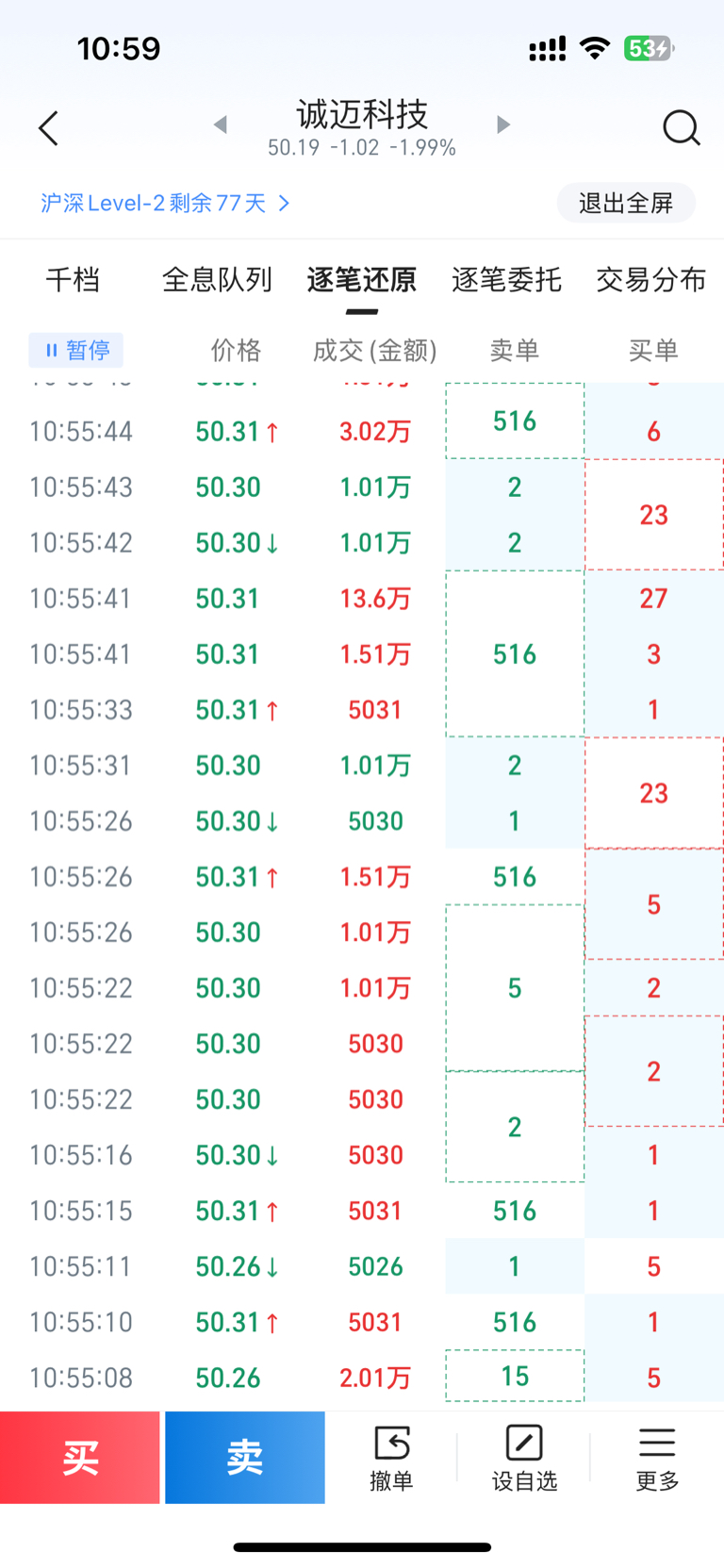Select the 10:55:11 trade row at 50.26

[x=226, y=1266]
